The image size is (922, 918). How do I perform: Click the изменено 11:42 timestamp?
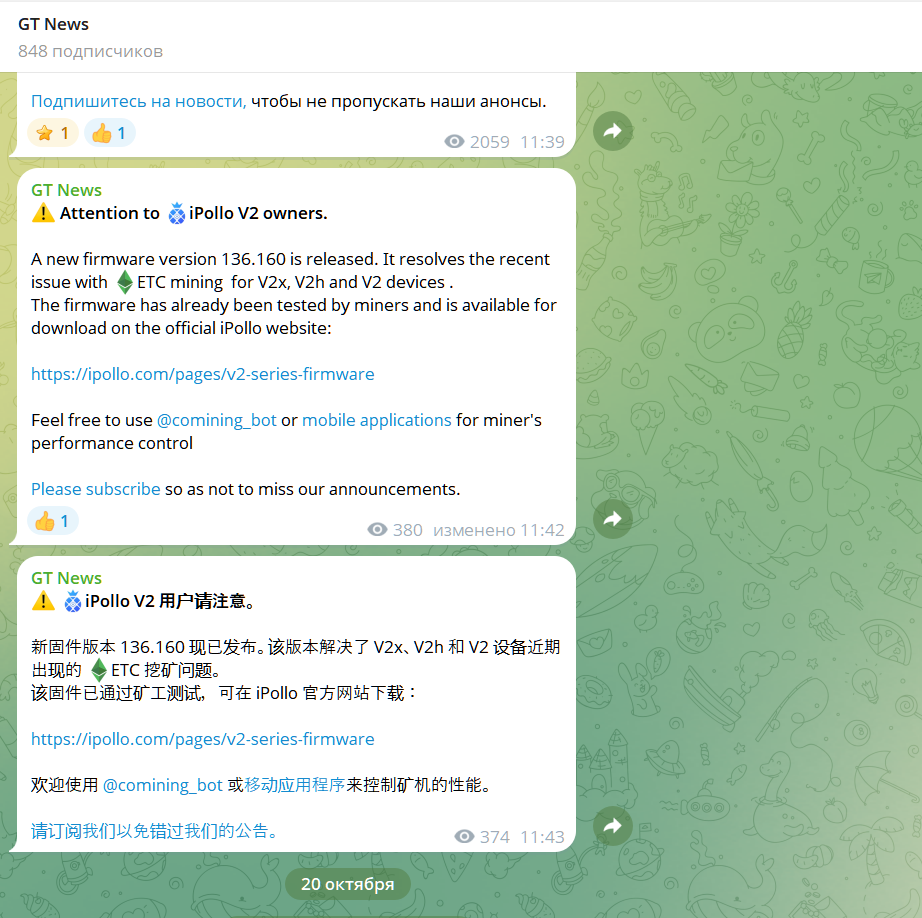click(x=499, y=530)
